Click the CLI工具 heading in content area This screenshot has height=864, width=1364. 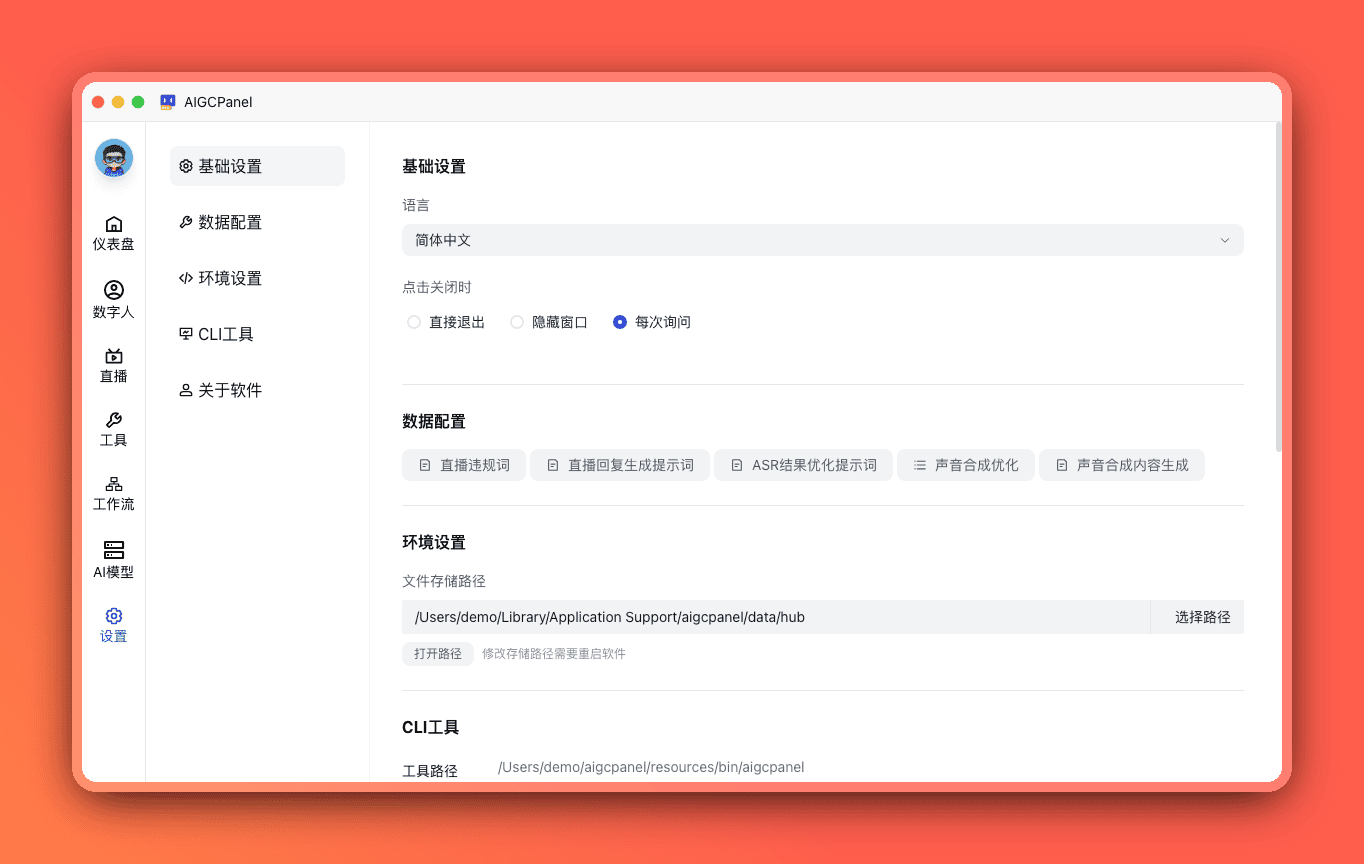(x=431, y=727)
